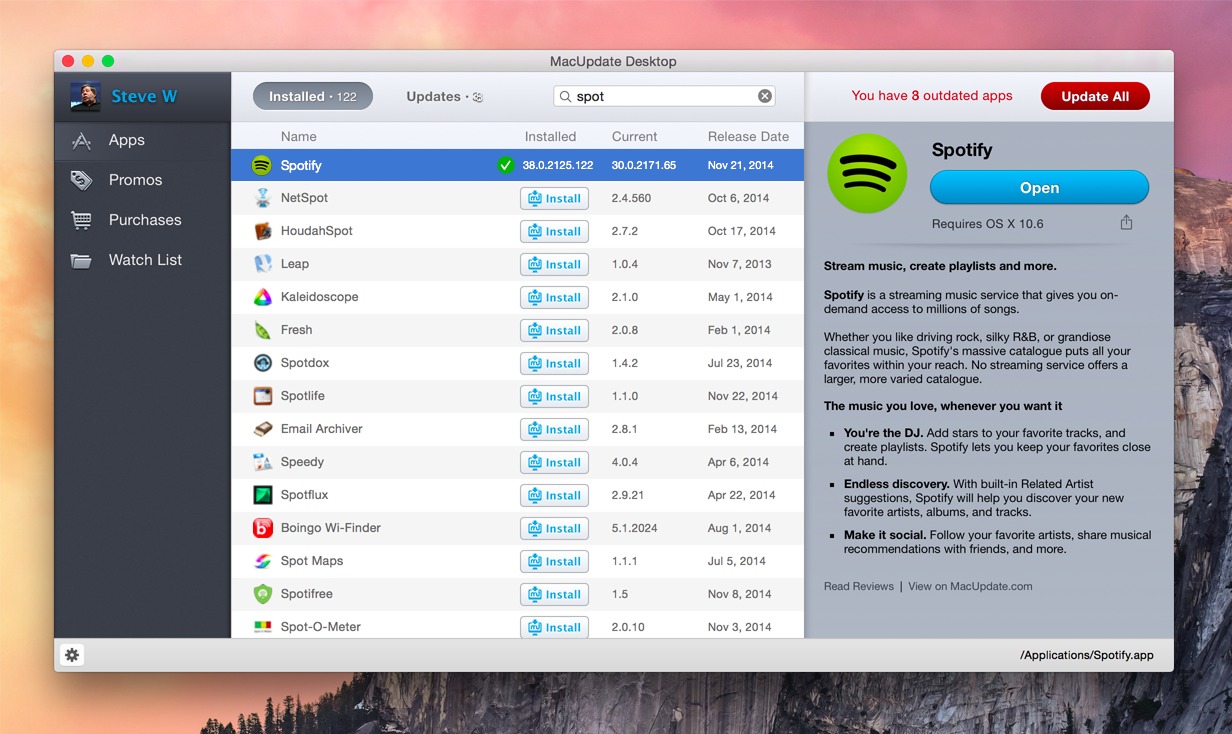Screen dimensions: 1232x734
Task: Click the Update All button
Action: point(1095,96)
